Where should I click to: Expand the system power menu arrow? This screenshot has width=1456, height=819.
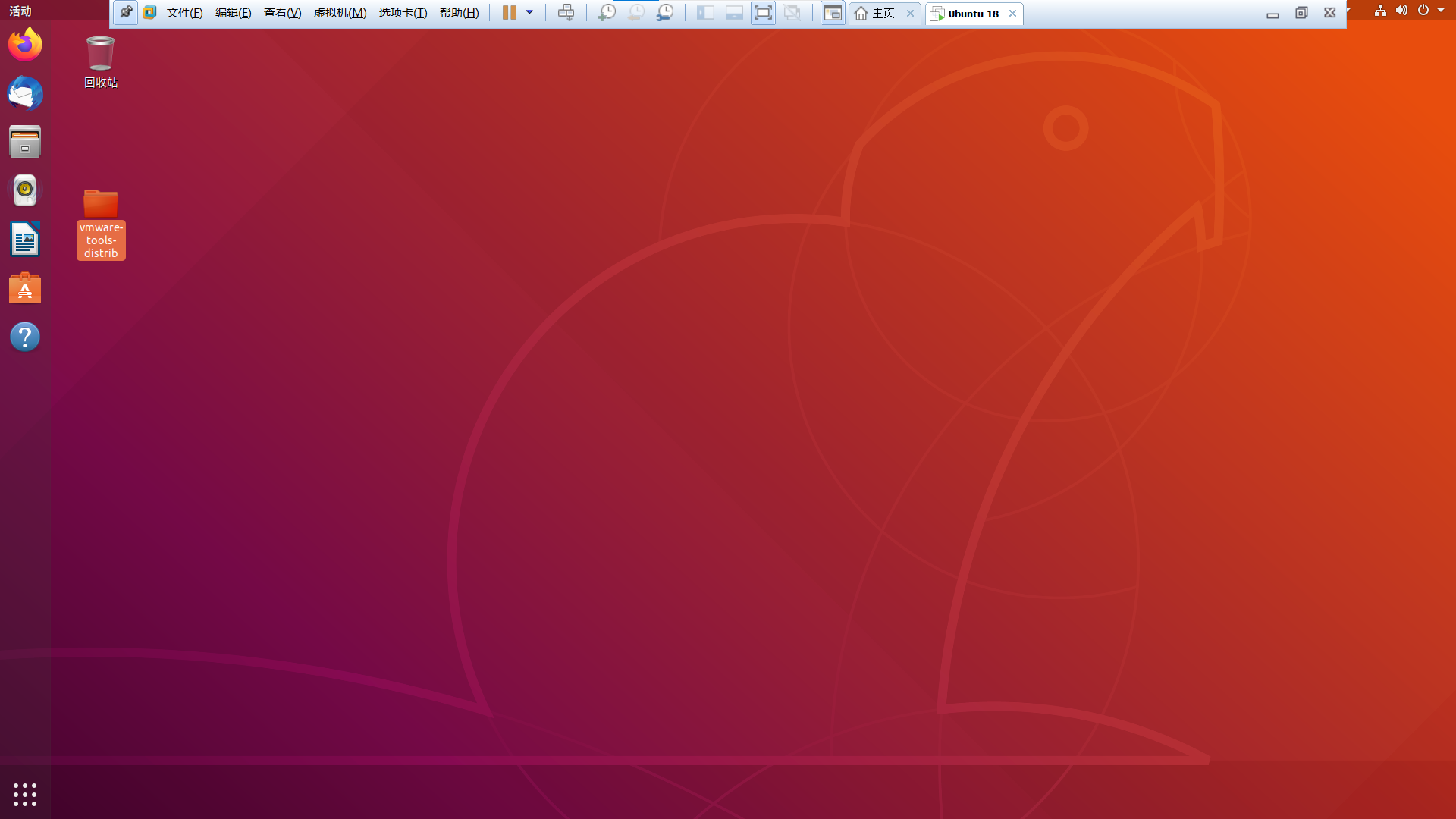(1441, 11)
